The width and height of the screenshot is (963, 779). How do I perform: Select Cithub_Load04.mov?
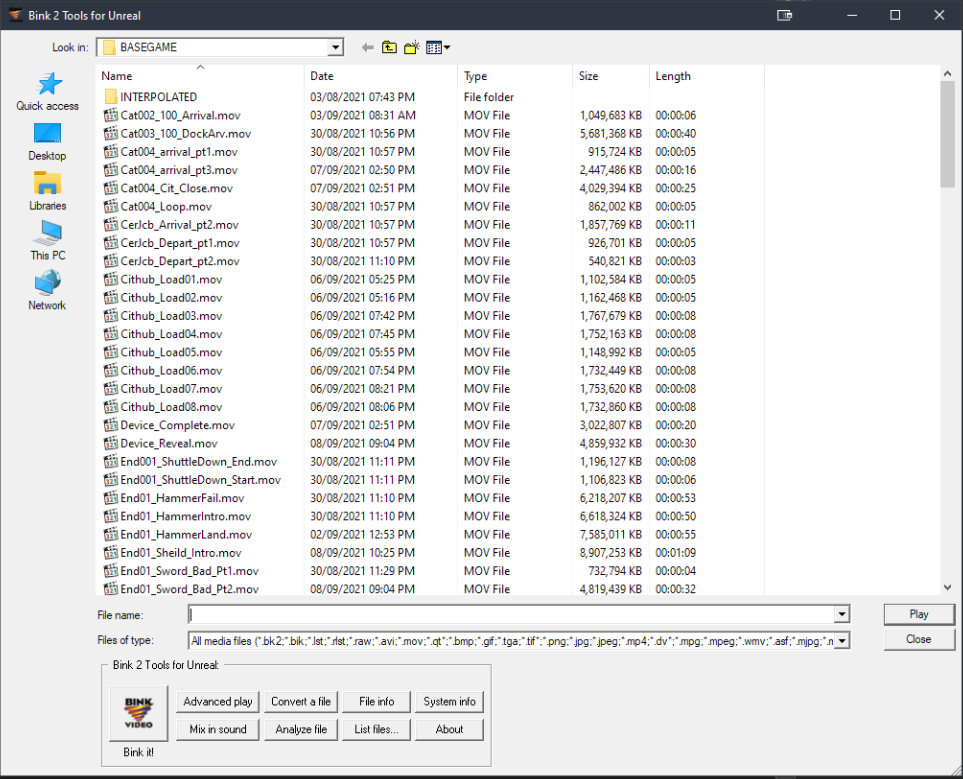(x=171, y=334)
